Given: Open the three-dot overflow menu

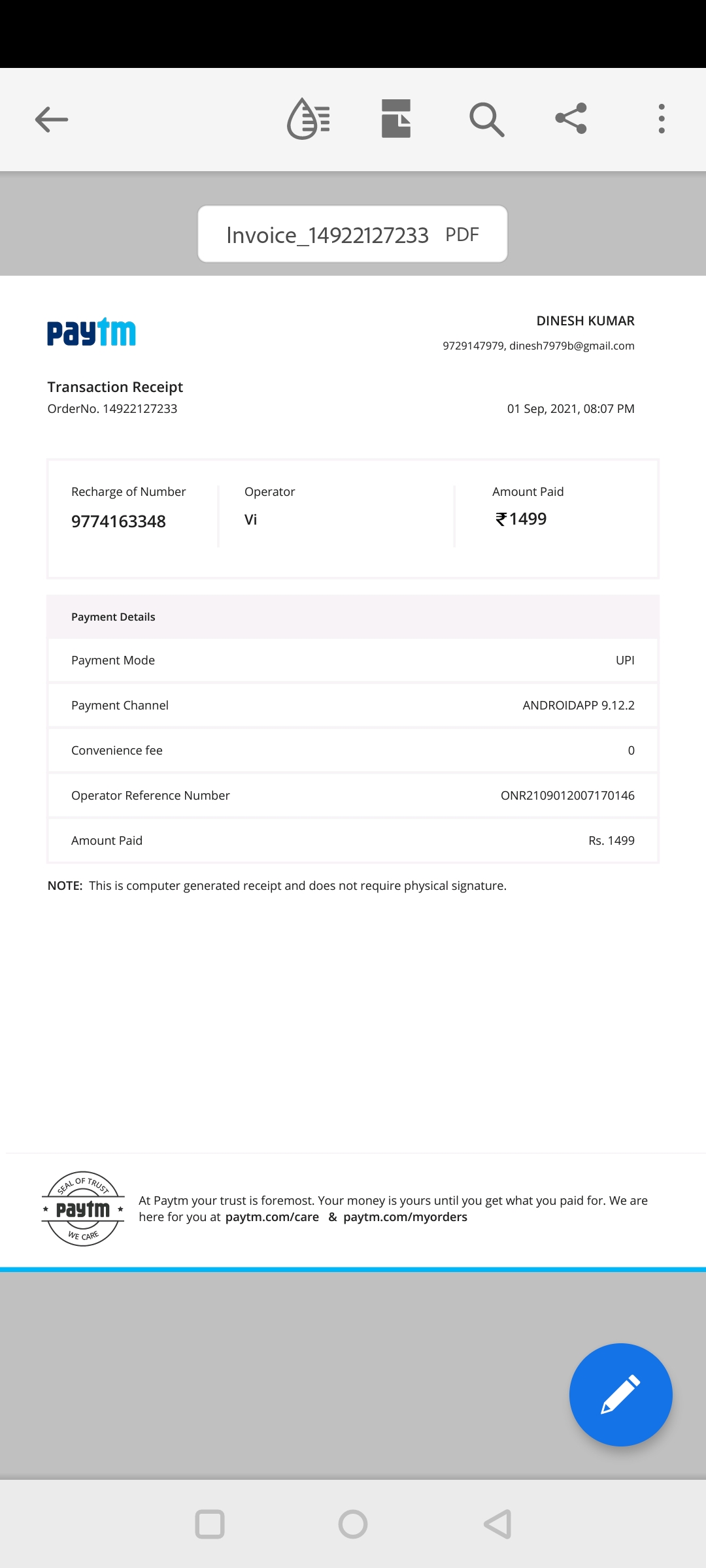Looking at the screenshot, I should [662, 119].
